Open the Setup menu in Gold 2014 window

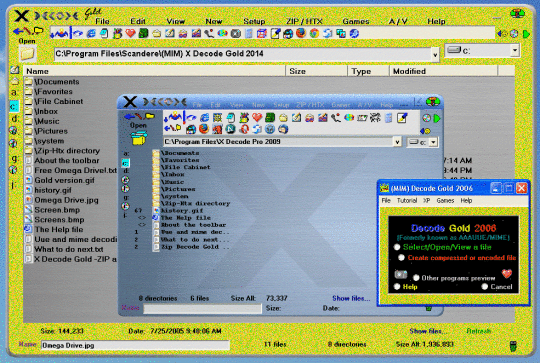[254, 21]
